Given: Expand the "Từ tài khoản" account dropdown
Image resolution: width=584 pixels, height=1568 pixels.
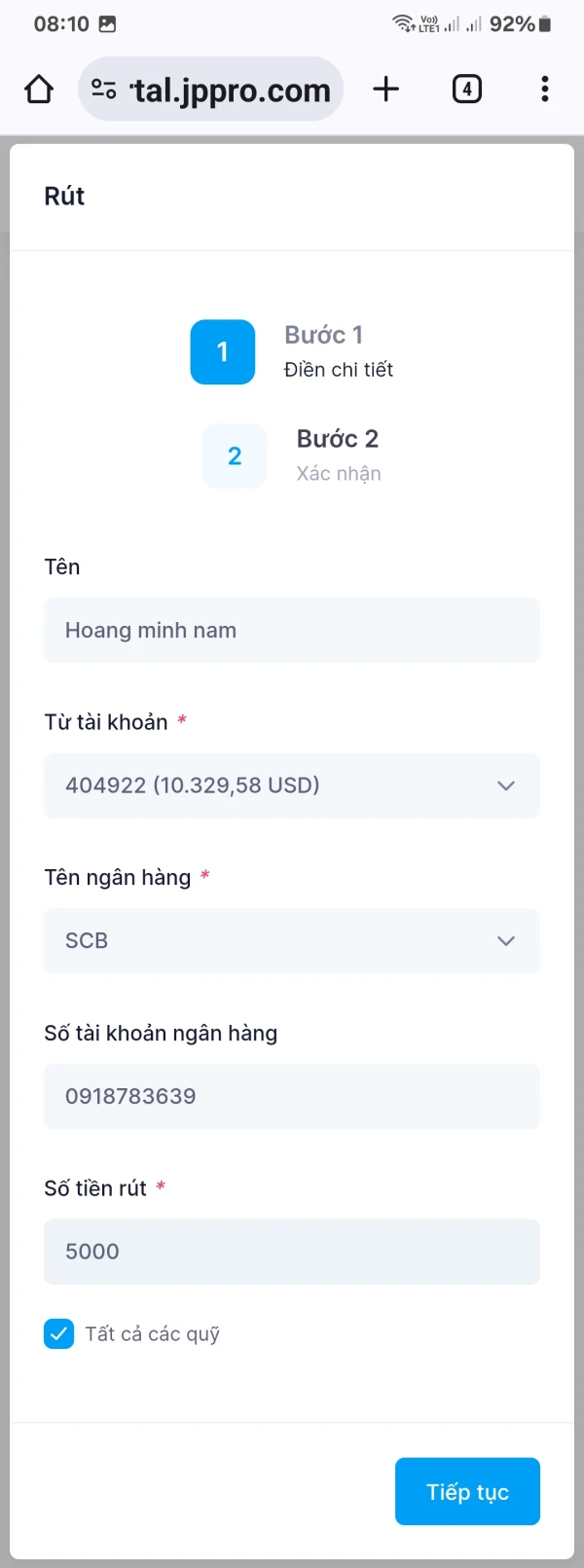Looking at the screenshot, I should (x=291, y=785).
